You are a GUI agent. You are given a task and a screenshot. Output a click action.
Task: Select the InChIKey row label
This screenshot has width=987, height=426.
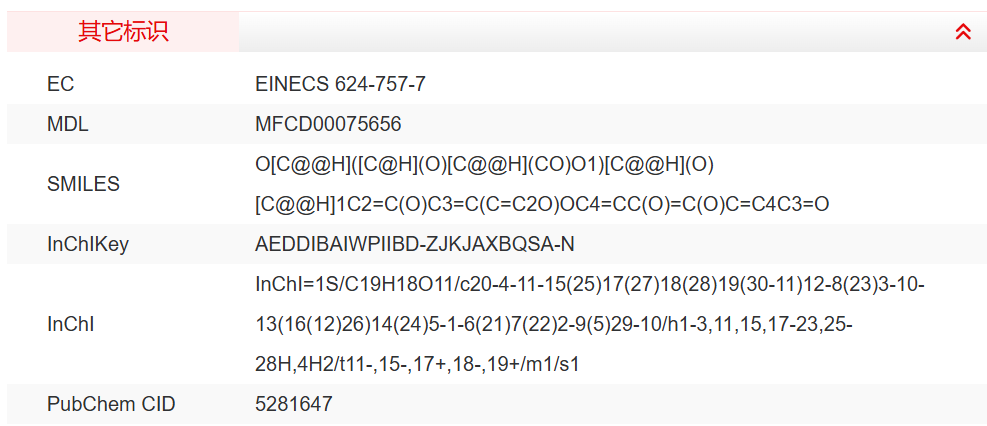88,244
